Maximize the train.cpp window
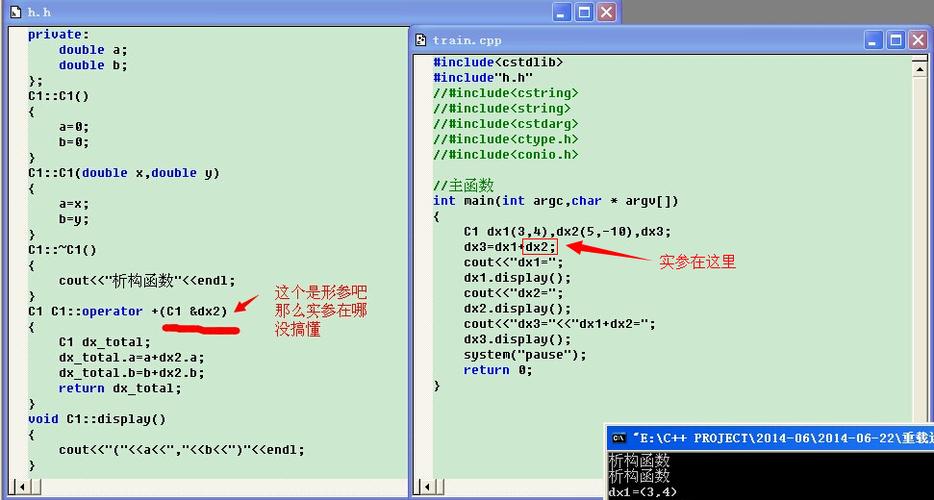 coord(895,41)
